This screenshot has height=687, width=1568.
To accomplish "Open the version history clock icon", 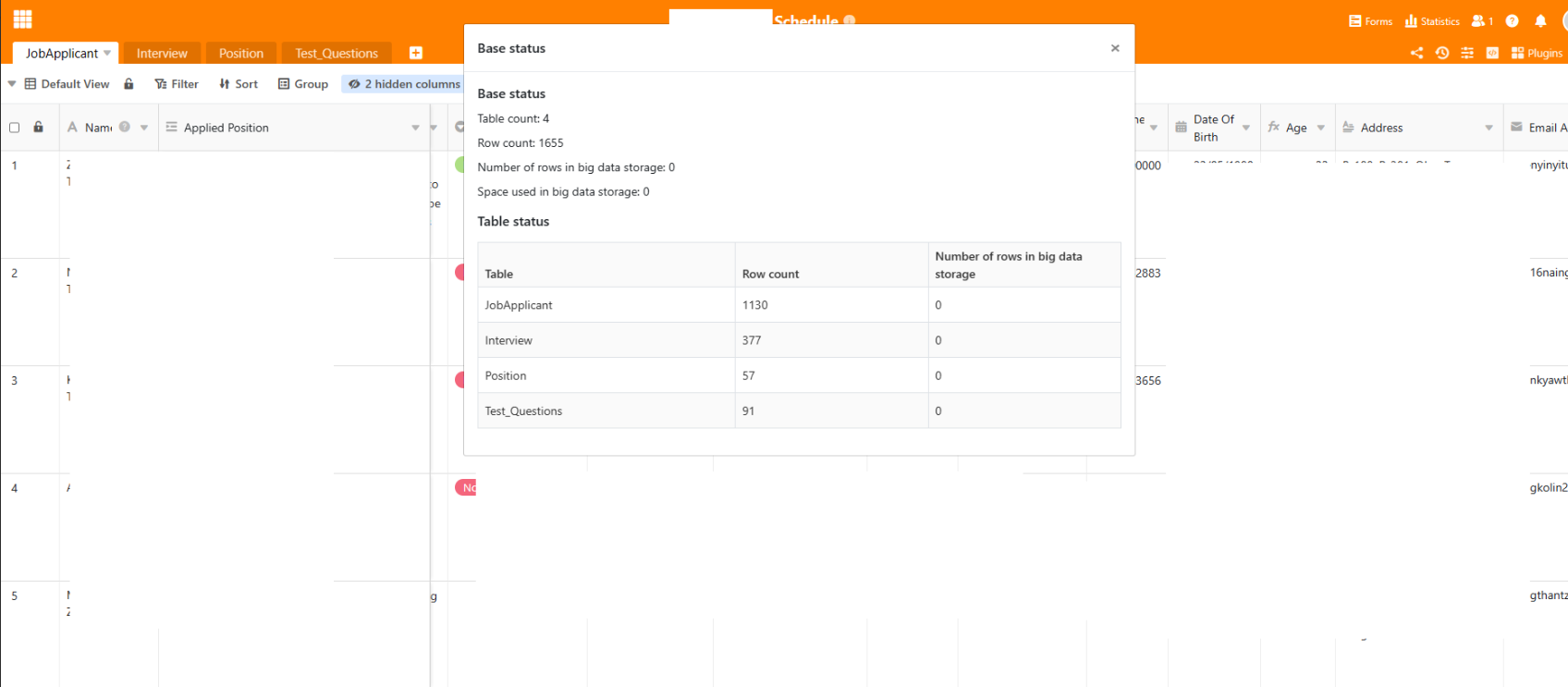I will [1442, 53].
